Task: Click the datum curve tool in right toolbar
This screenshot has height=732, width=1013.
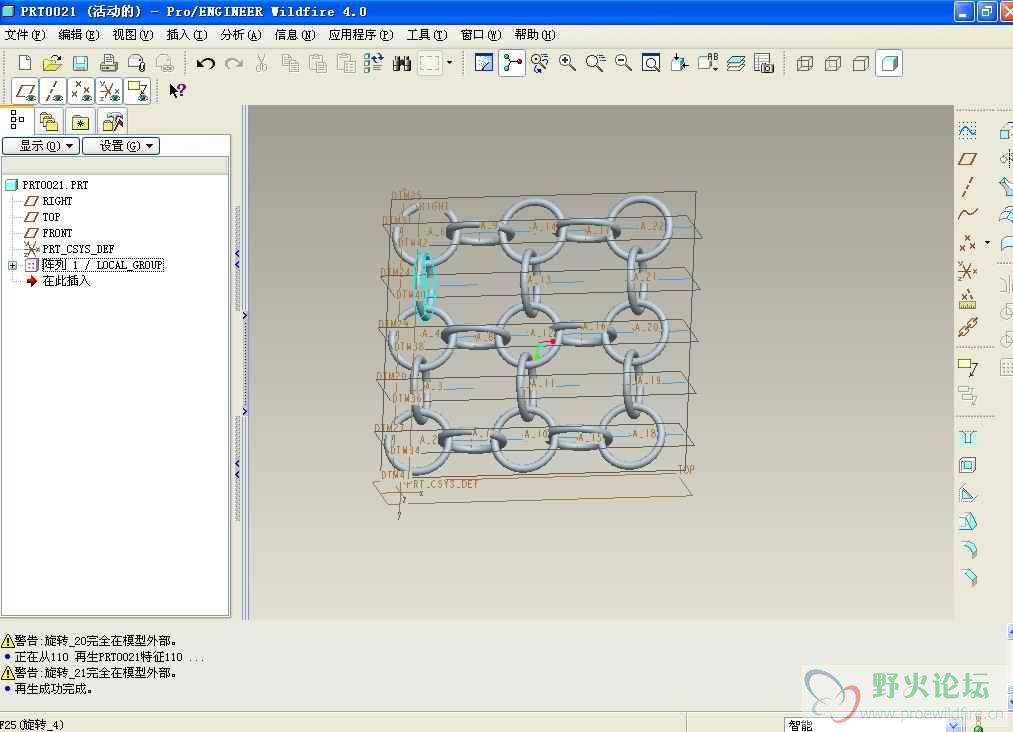Action: [967, 214]
